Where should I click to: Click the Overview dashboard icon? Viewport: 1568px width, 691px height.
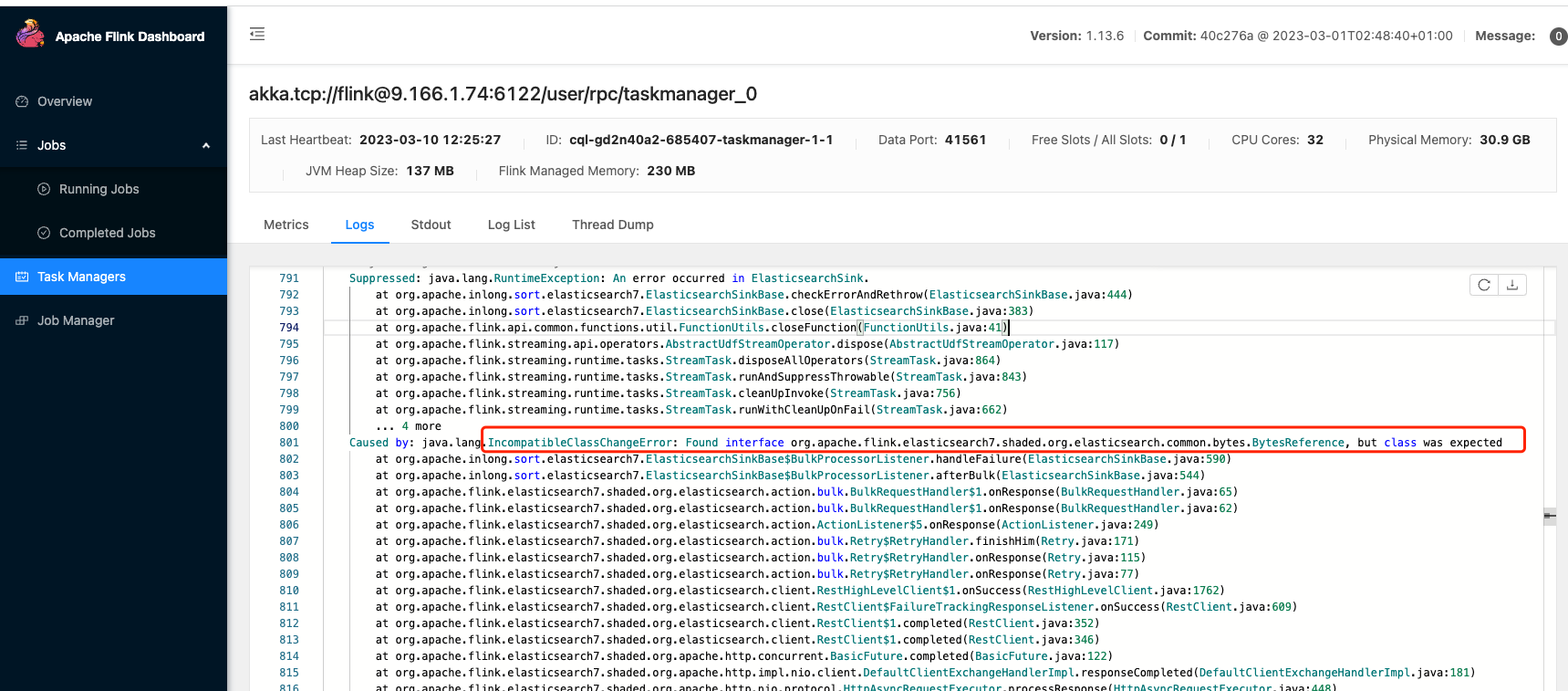click(x=22, y=101)
